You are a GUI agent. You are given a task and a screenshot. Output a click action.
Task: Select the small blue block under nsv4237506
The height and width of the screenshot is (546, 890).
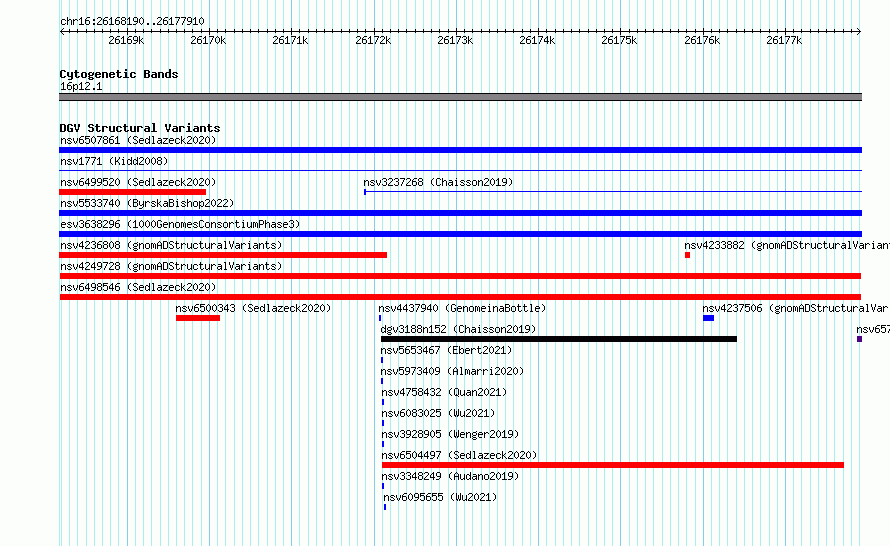point(708,318)
